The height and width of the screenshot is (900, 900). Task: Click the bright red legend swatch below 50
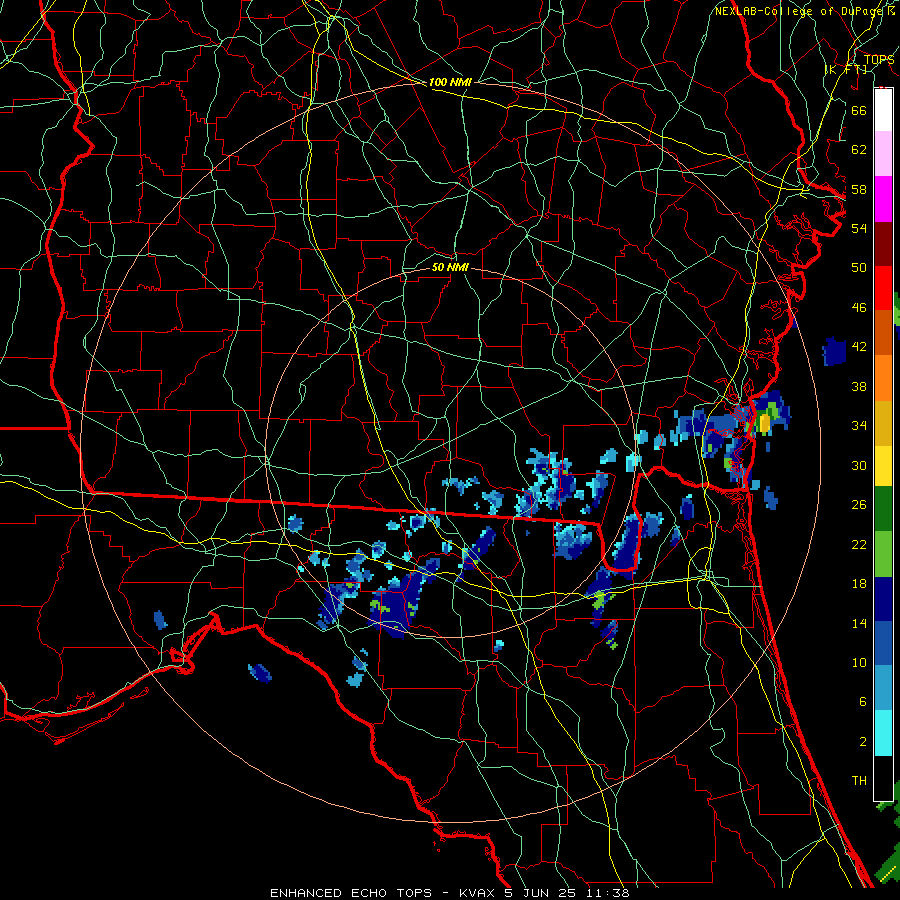click(x=883, y=288)
